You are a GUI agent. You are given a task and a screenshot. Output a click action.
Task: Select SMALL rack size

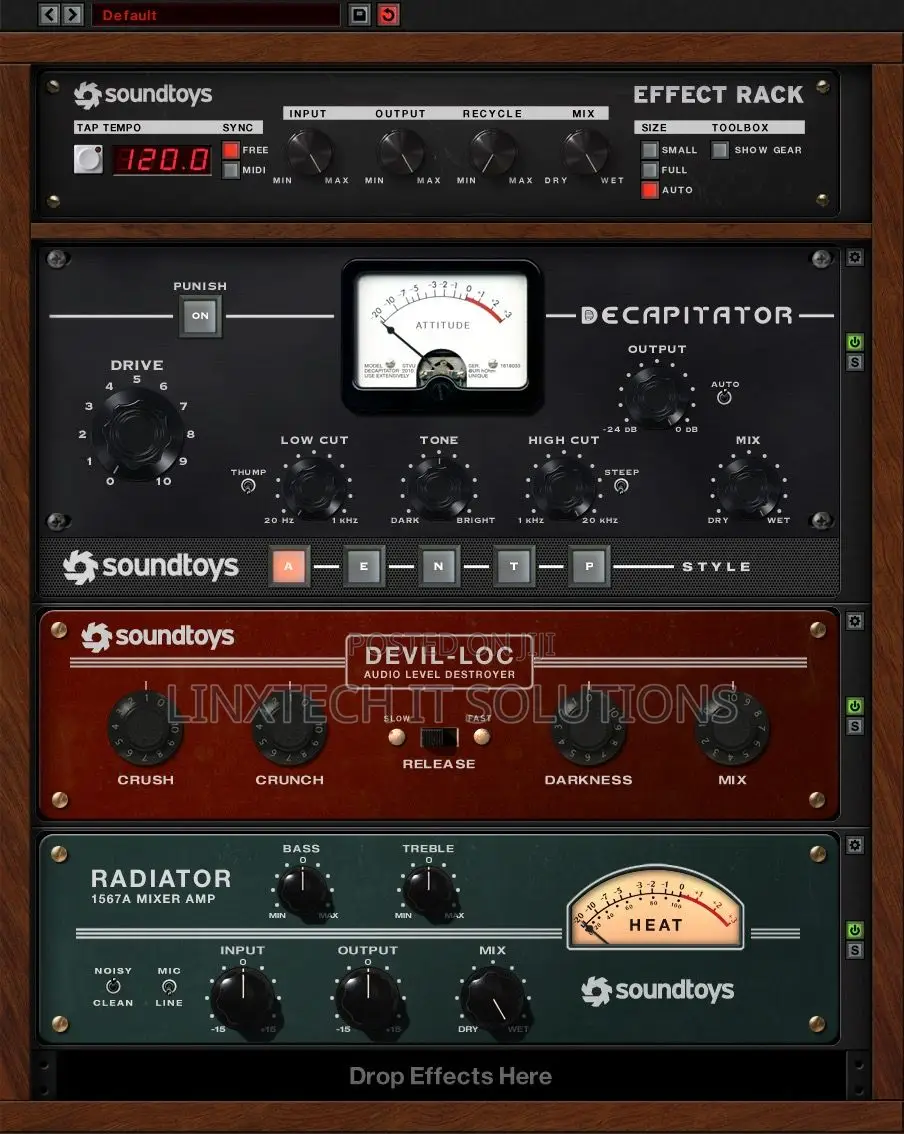coord(649,150)
